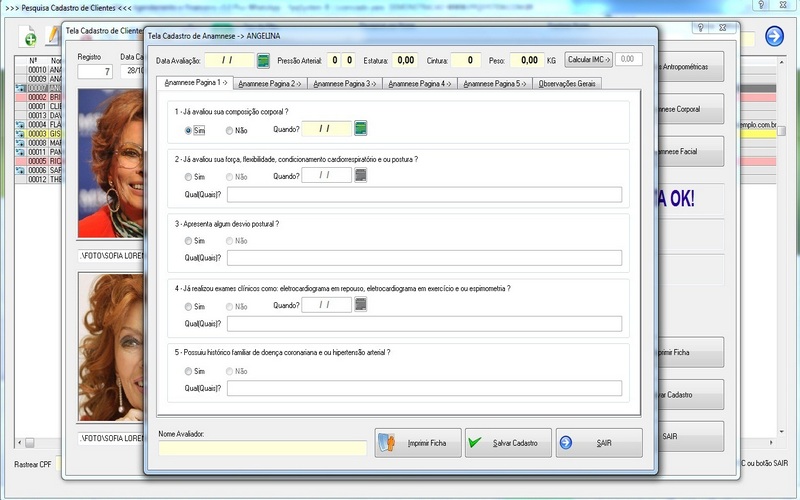Click photo icon on row 00003
The height and width of the screenshot is (500, 800).
(20, 134)
